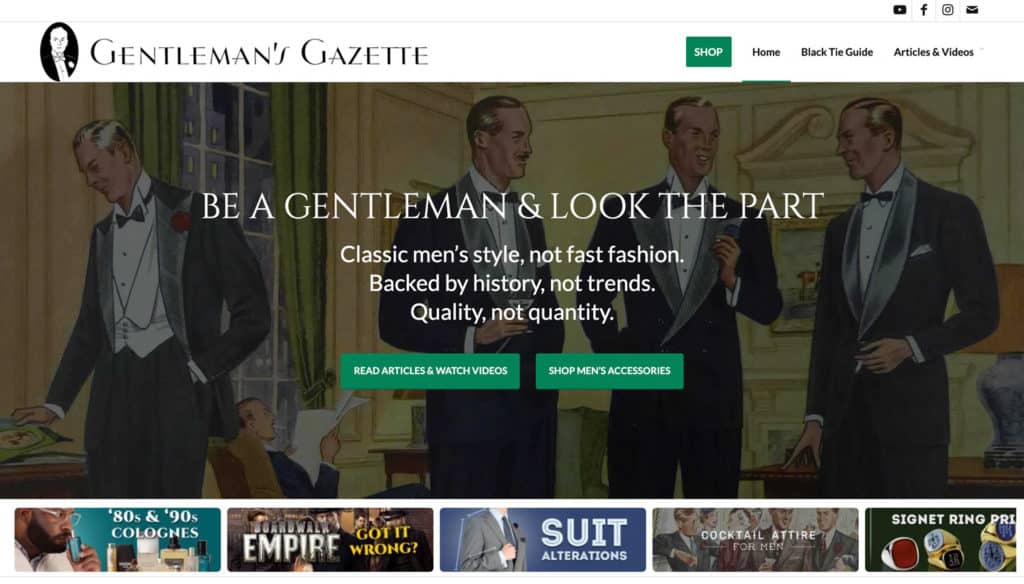Open the Black Tie Guide menu
The image size is (1024, 584).
837,52
